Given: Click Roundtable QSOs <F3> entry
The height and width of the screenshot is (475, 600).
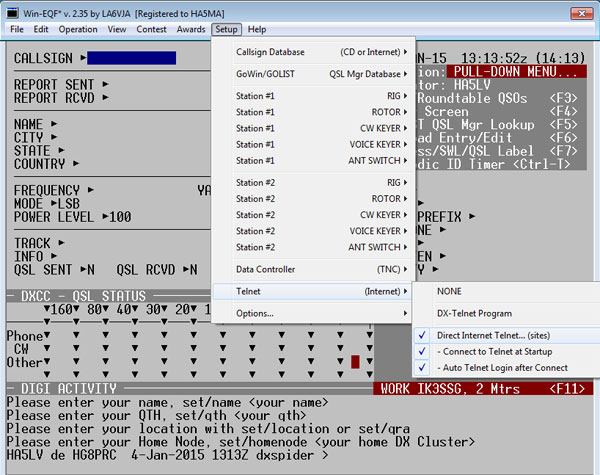Looking at the screenshot, I should point(497,98).
